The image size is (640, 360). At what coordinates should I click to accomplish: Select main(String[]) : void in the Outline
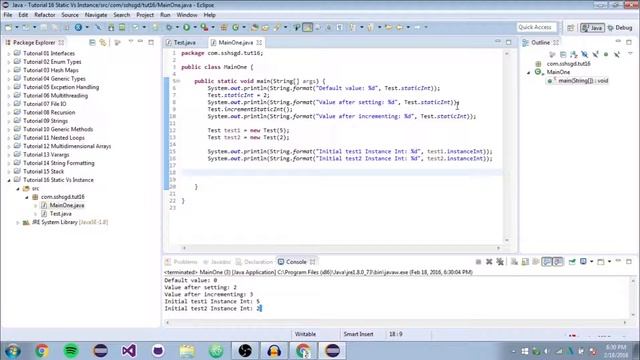(x=583, y=81)
